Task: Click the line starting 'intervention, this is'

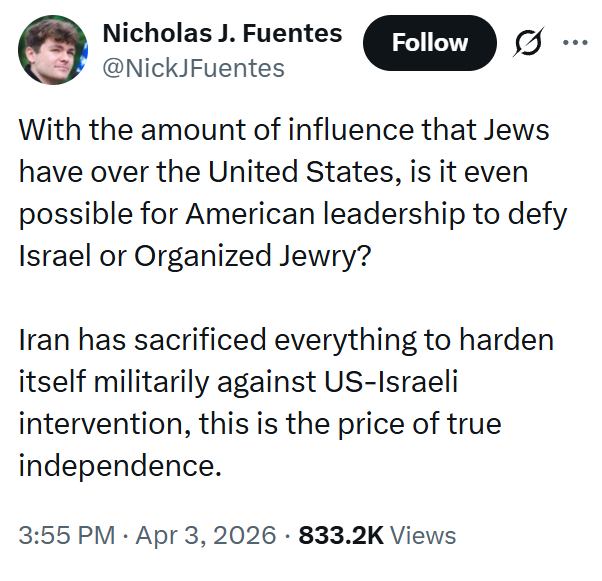Action: 260,424
